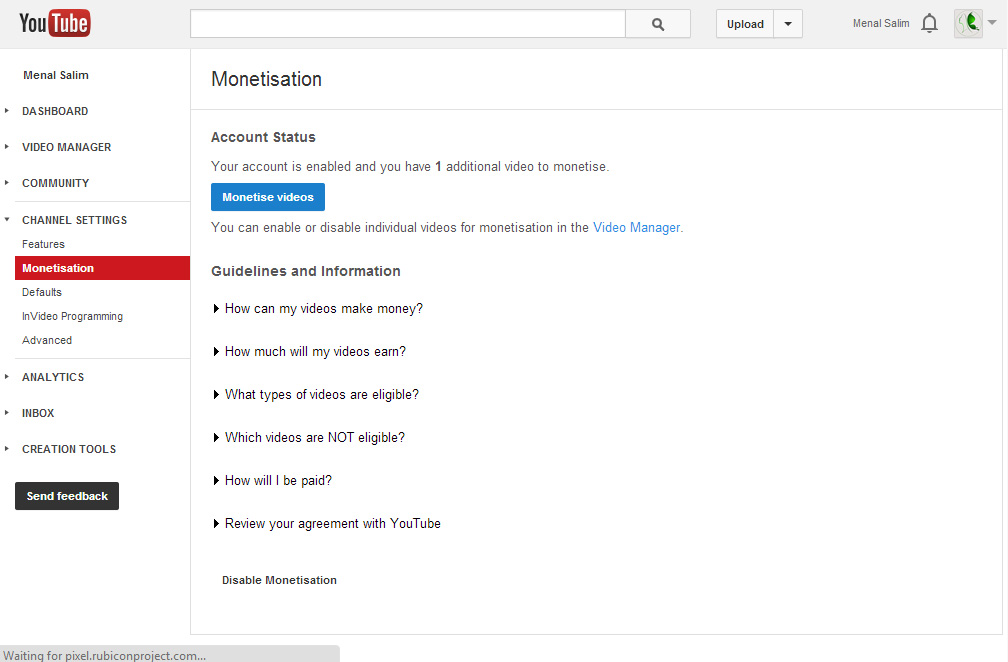Image resolution: width=1008 pixels, height=662 pixels.
Task: Follow the Video Manager link
Action: click(x=636, y=228)
